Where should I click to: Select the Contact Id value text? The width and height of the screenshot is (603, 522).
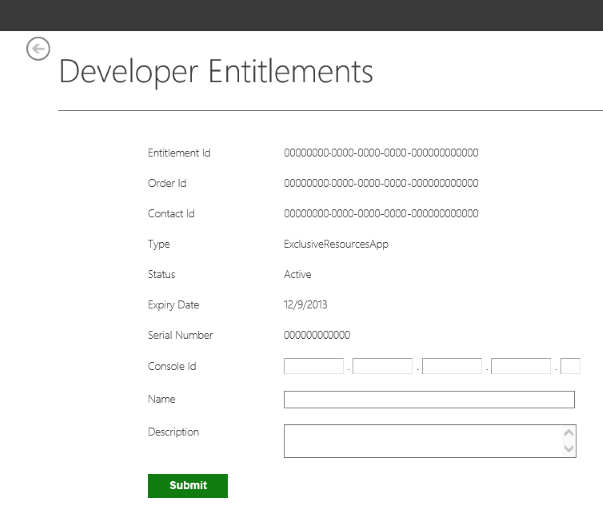click(x=381, y=213)
